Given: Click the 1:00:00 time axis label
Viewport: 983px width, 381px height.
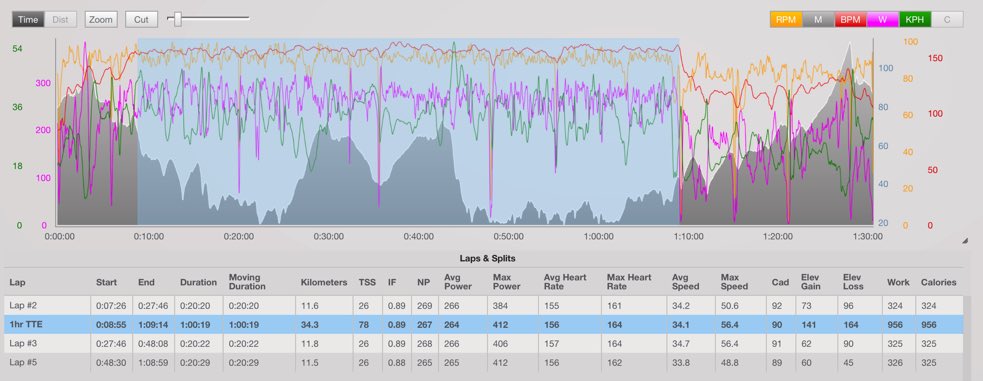Looking at the screenshot, I should (598, 236).
